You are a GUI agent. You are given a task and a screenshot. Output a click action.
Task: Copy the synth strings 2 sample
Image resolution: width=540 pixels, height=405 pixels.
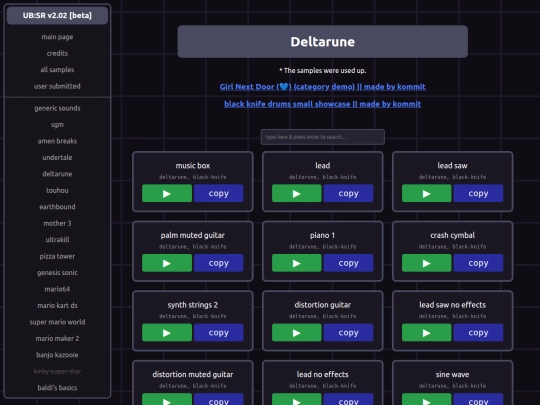point(218,332)
